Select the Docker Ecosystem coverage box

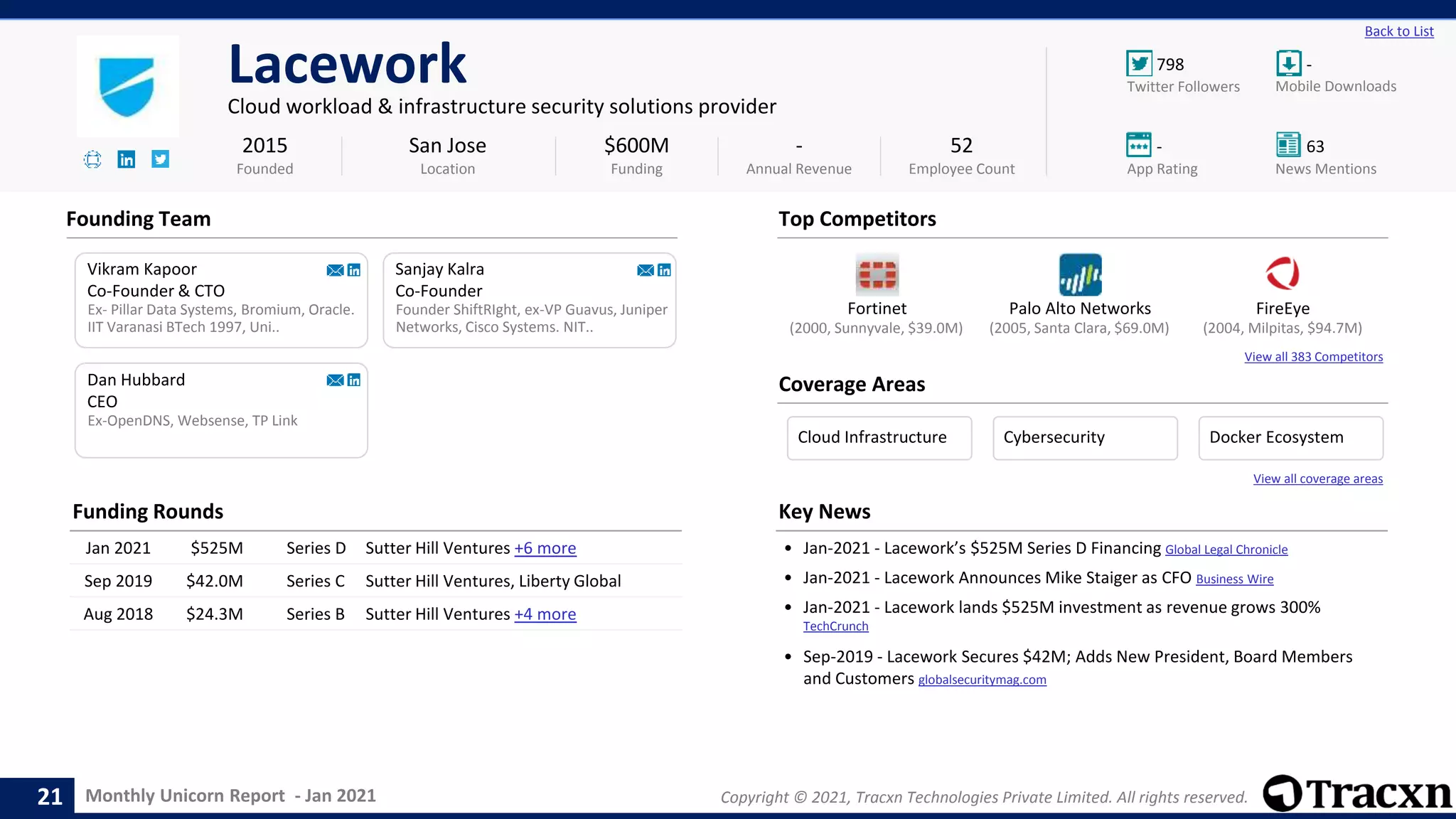pyautogui.click(x=1291, y=438)
